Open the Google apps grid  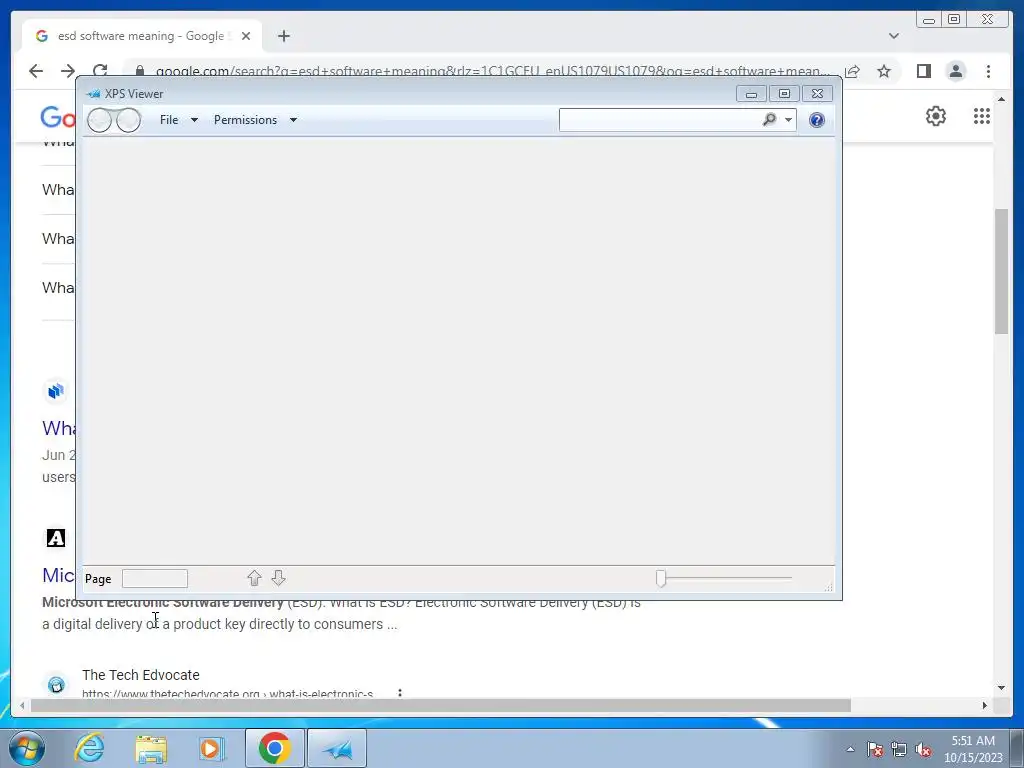pos(982,116)
